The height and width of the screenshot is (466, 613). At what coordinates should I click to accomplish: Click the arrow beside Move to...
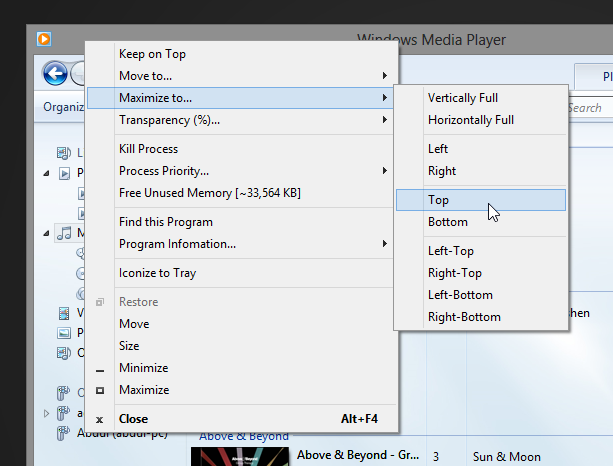click(385, 75)
